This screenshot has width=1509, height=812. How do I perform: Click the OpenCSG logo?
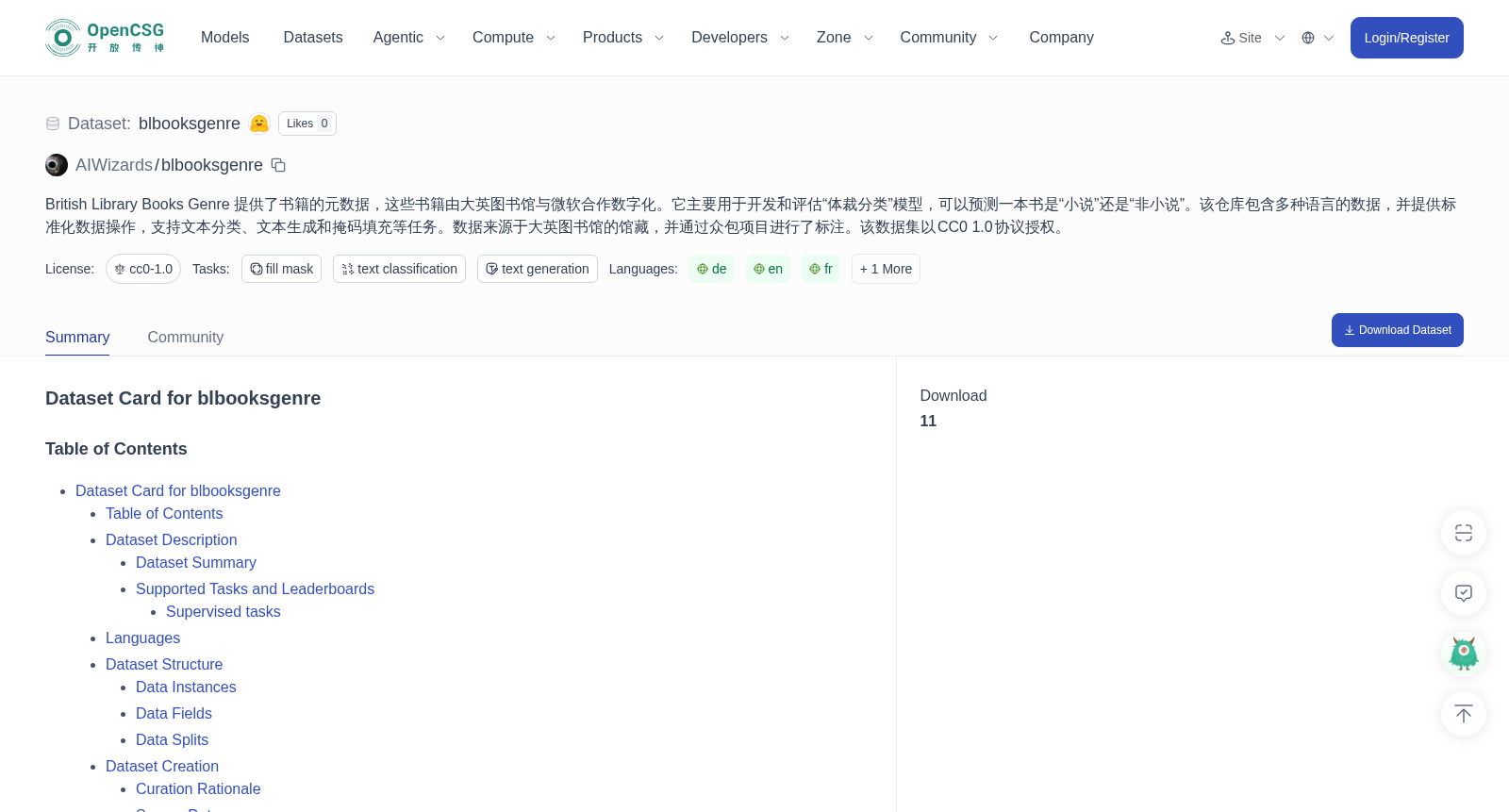tap(105, 38)
